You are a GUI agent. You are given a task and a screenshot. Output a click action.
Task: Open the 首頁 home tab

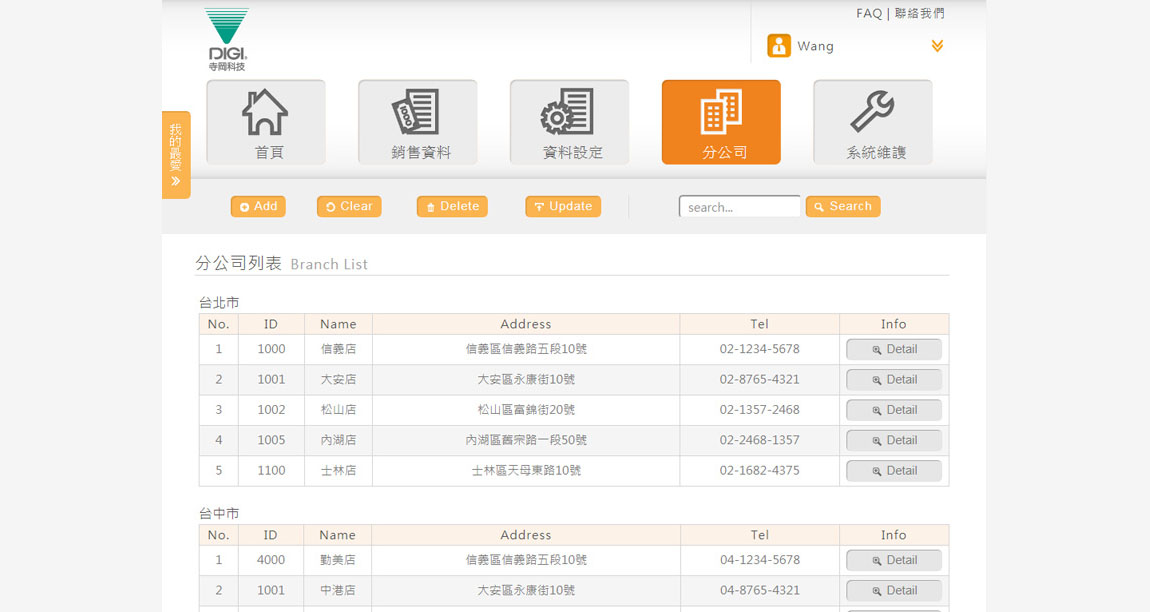[266, 122]
